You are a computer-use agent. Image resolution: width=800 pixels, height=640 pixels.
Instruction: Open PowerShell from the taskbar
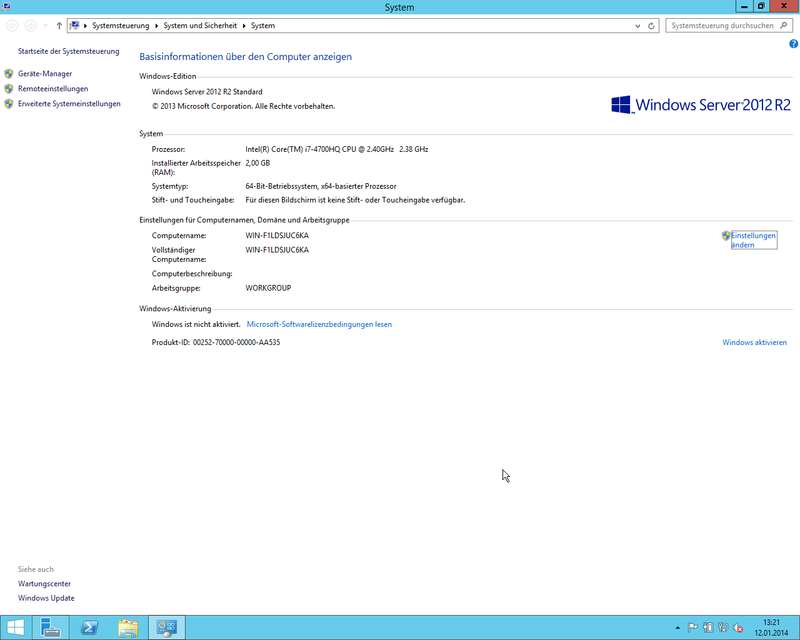click(90, 628)
